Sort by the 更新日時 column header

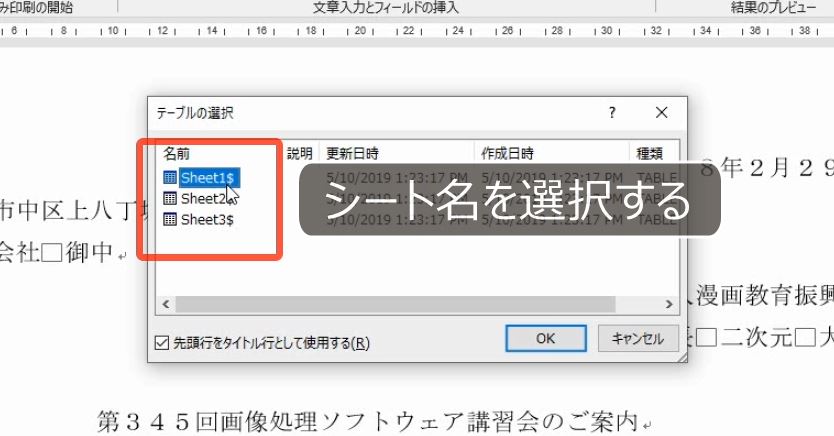(352, 154)
